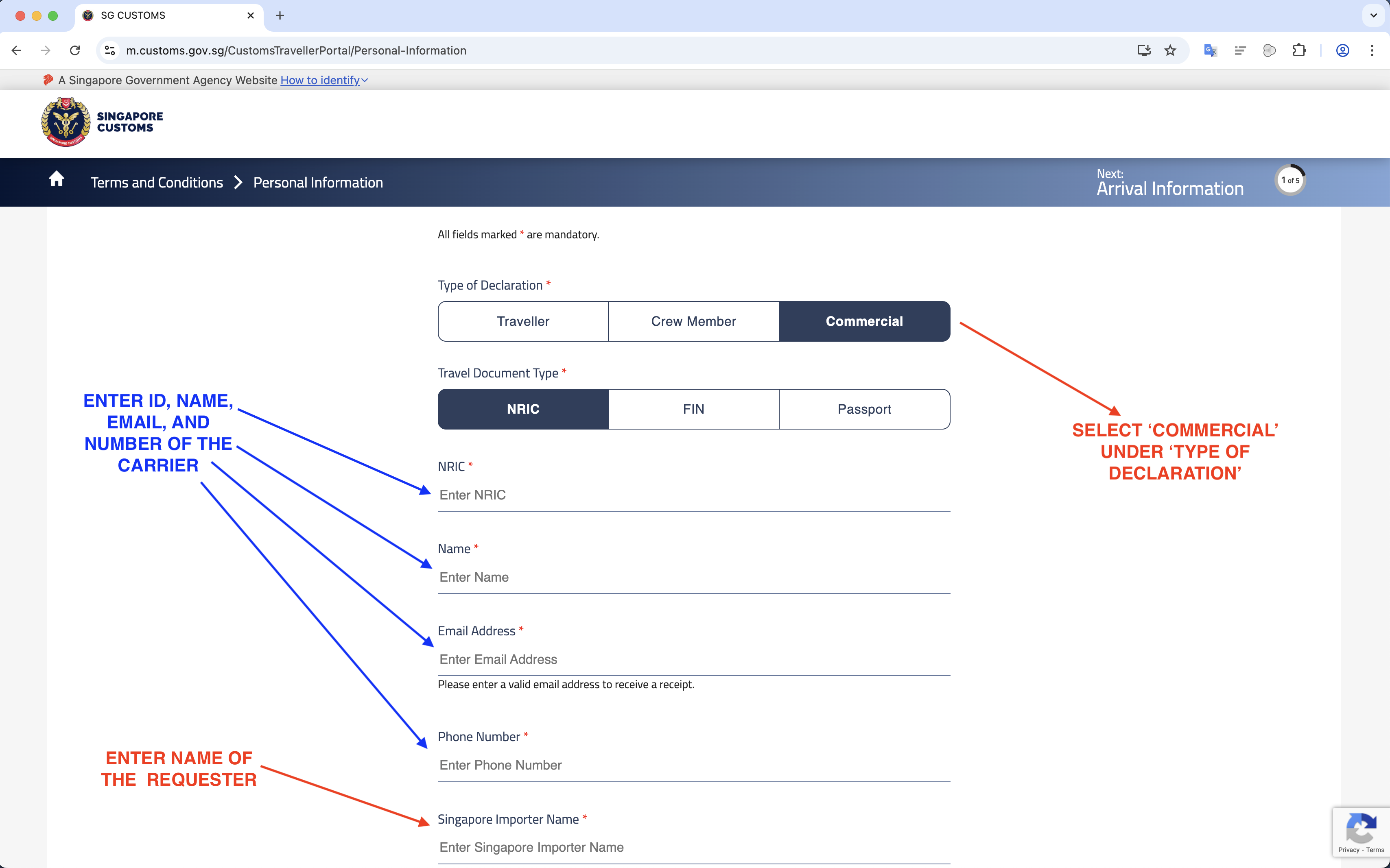Bookmark the page using the star icon
Image resolution: width=1390 pixels, height=868 pixels.
click(1170, 50)
